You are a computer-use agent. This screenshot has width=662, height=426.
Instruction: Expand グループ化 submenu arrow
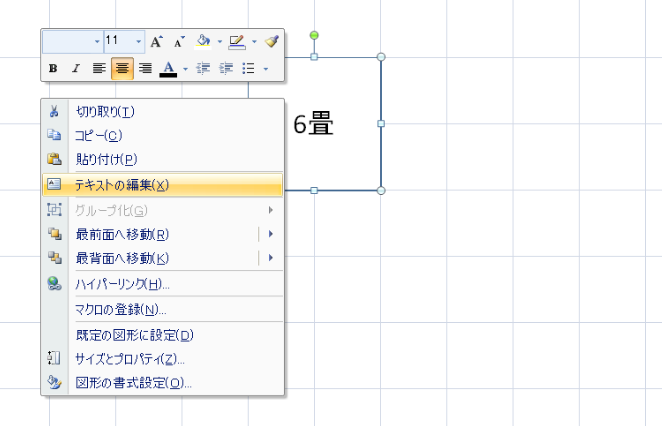[271, 210]
